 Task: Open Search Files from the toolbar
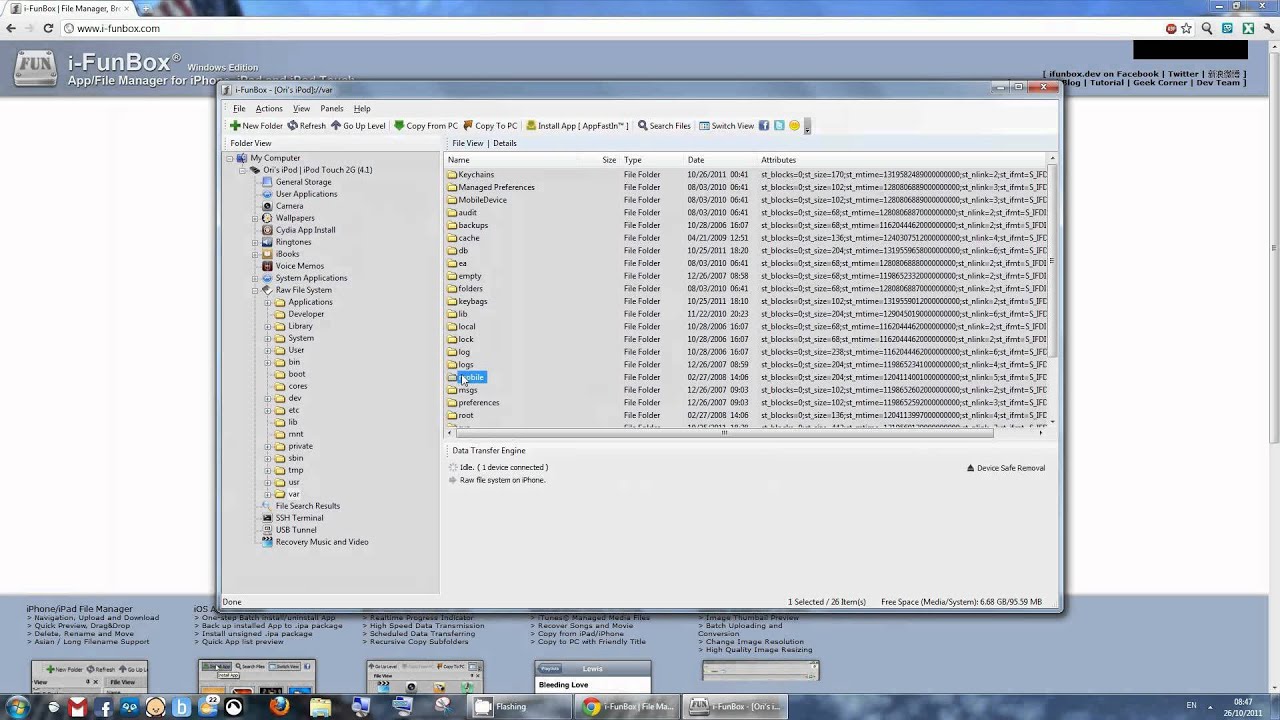click(664, 126)
